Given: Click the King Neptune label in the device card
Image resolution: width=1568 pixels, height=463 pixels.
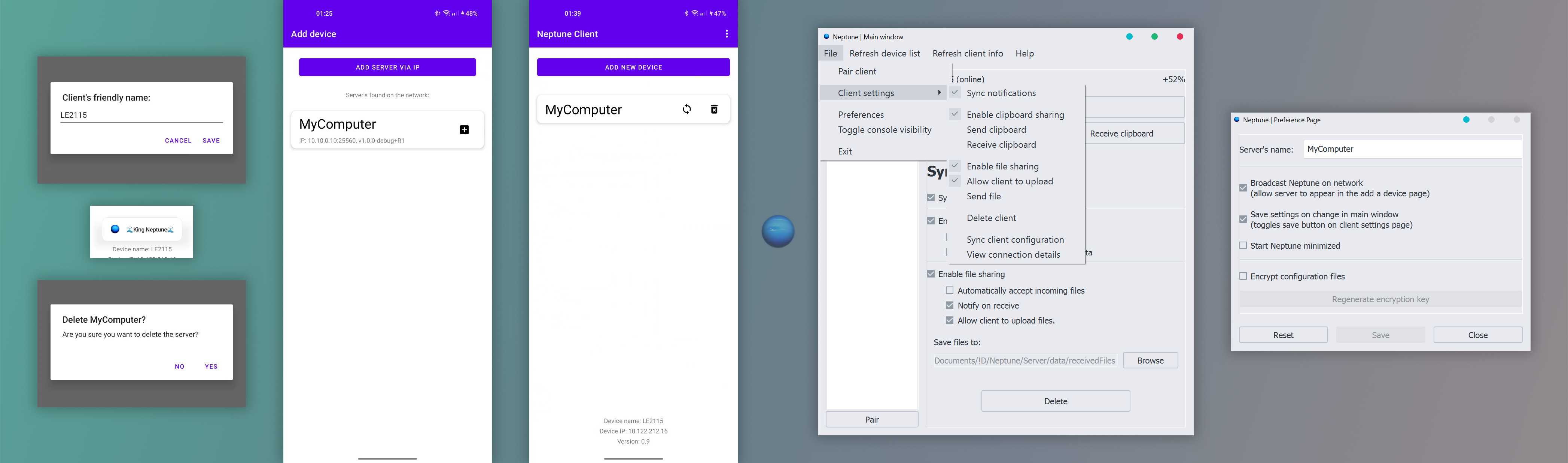Looking at the screenshot, I should (150, 229).
